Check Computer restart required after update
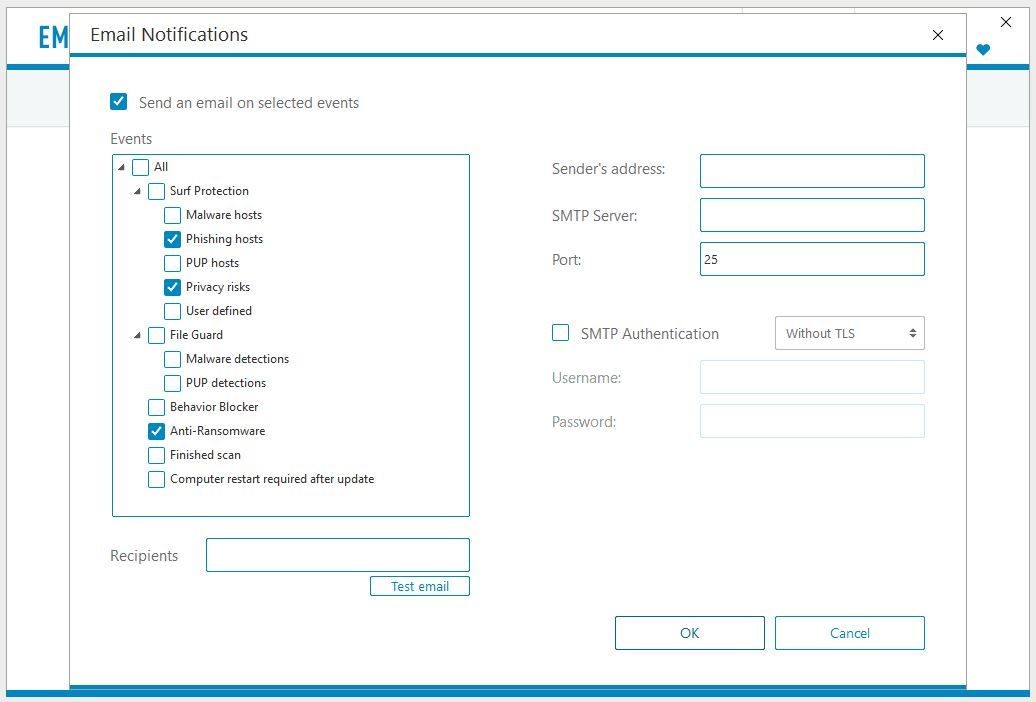 [x=157, y=479]
